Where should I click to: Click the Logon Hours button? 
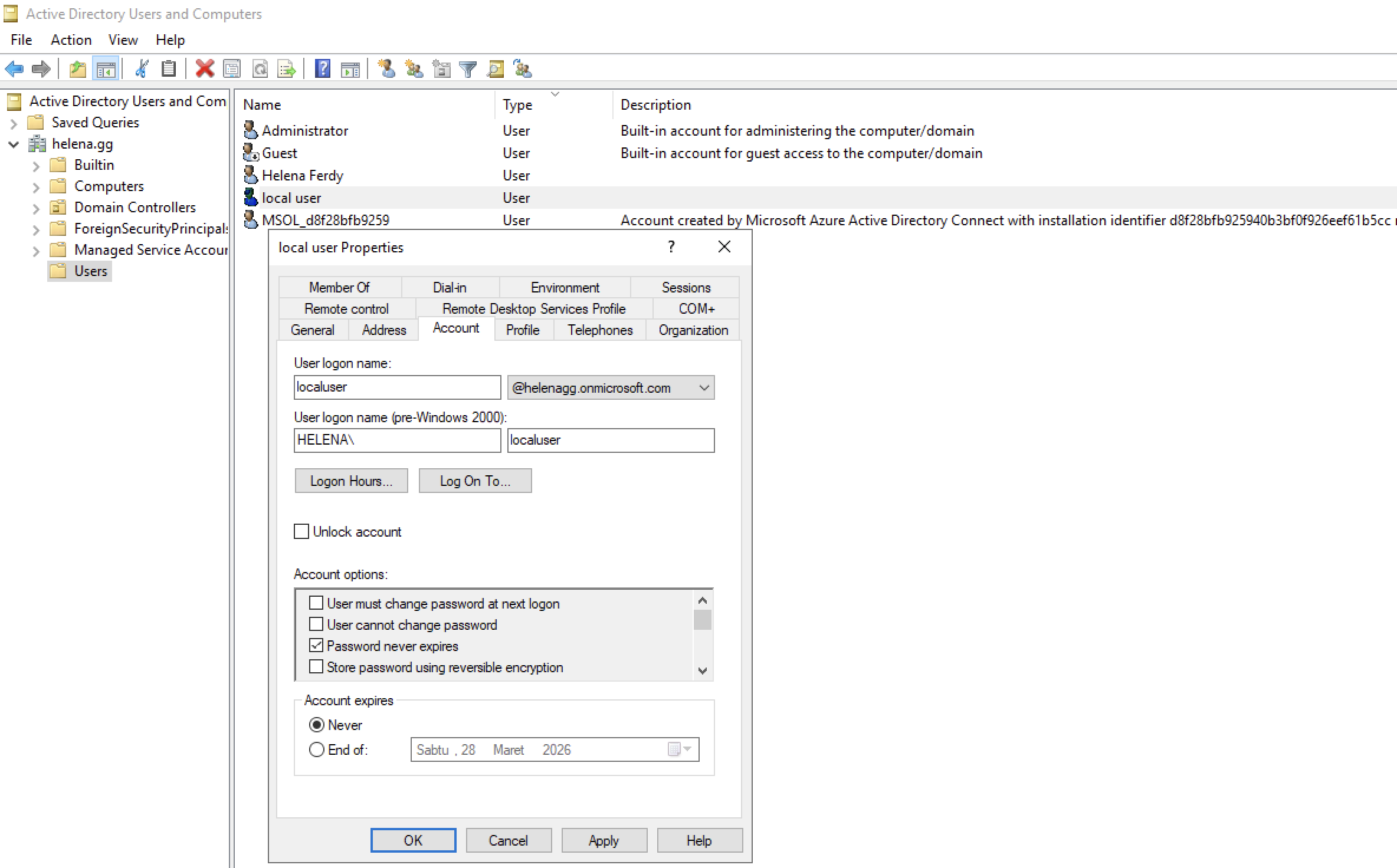(351, 481)
